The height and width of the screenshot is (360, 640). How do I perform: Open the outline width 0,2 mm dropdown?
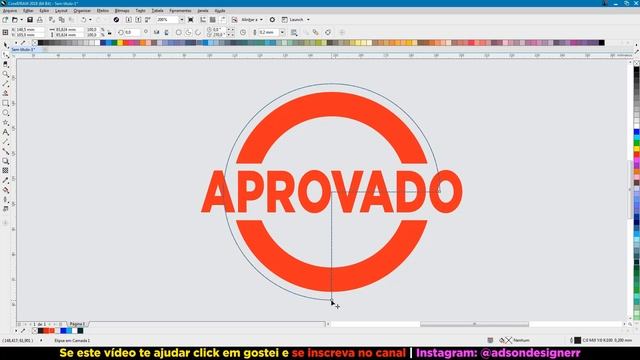pyautogui.click(x=282, y=32)
